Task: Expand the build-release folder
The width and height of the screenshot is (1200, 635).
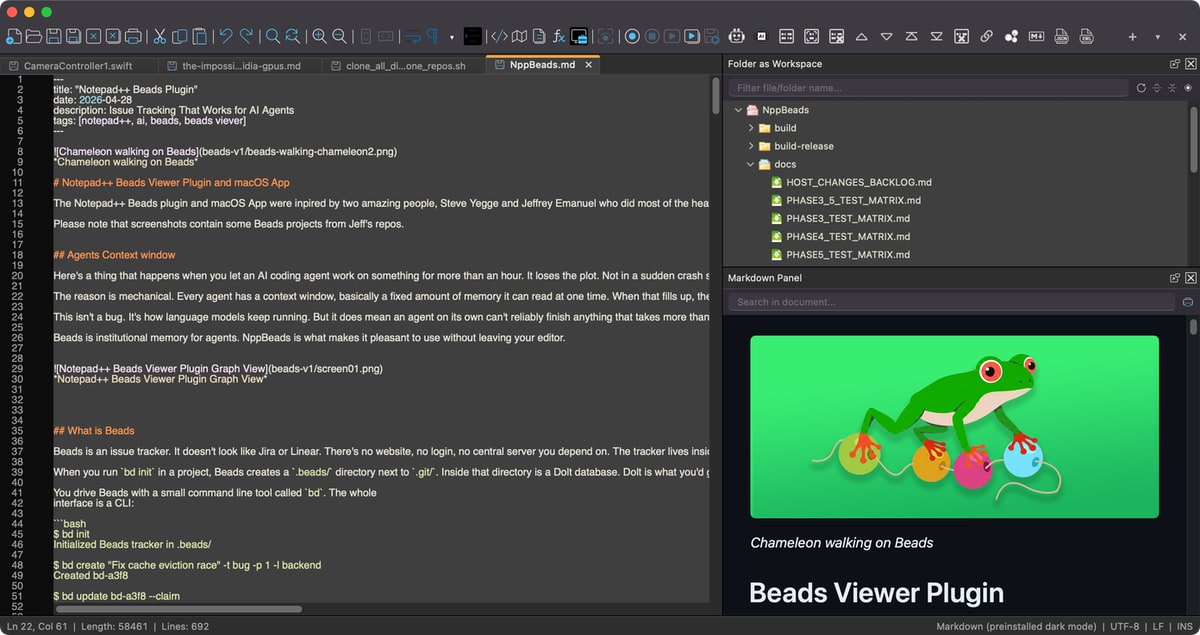Action: coord(751,146)
